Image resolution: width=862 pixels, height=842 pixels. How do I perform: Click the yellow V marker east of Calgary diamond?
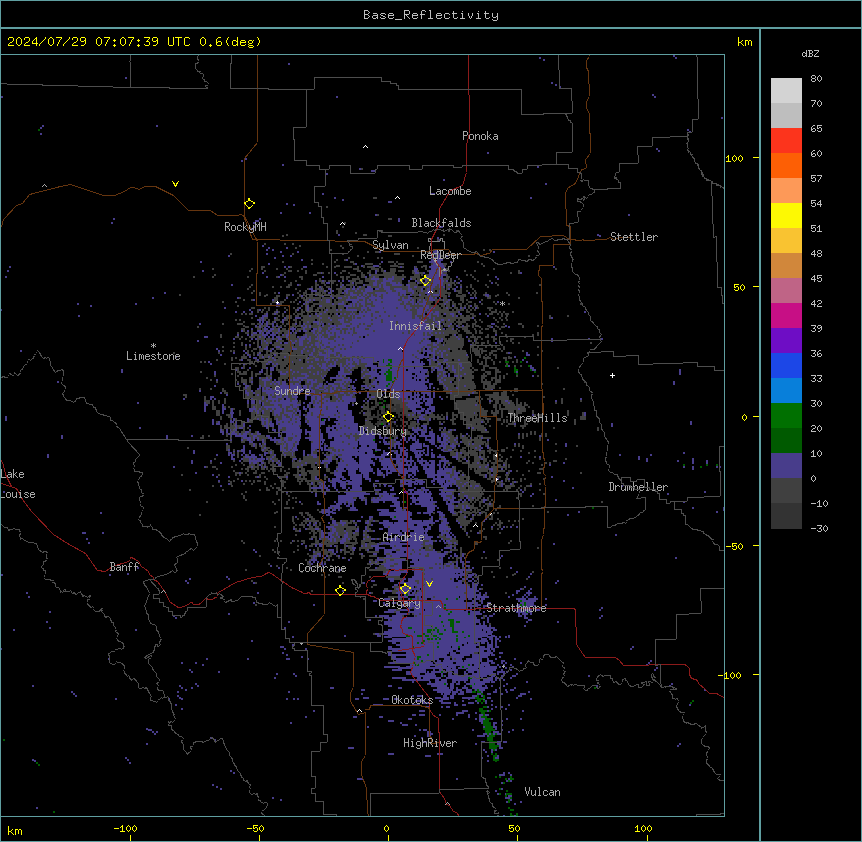click(x=429, y=584)
